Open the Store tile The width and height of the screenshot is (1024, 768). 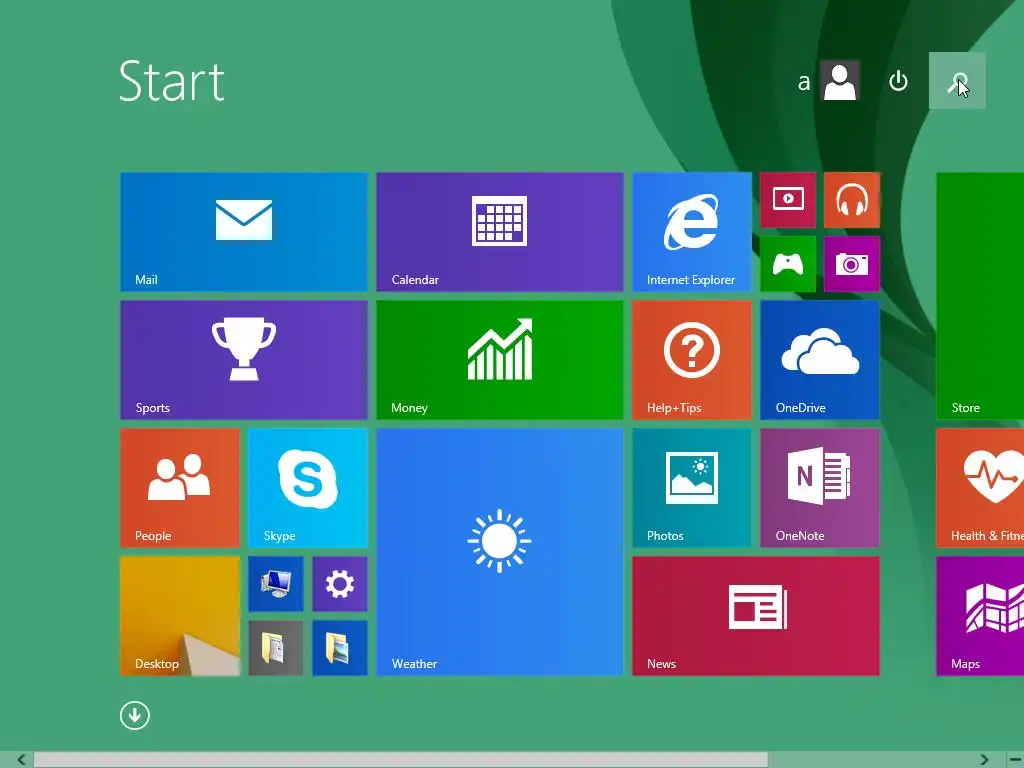point(980,296)
